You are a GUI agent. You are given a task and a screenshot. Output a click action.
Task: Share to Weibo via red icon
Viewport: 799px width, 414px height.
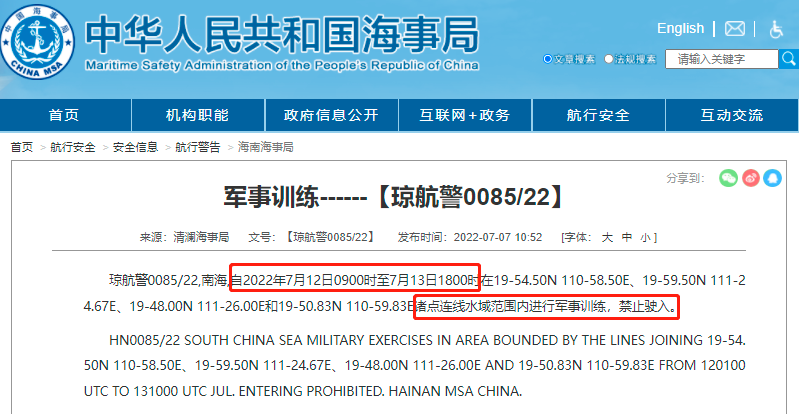pos(751,178)
